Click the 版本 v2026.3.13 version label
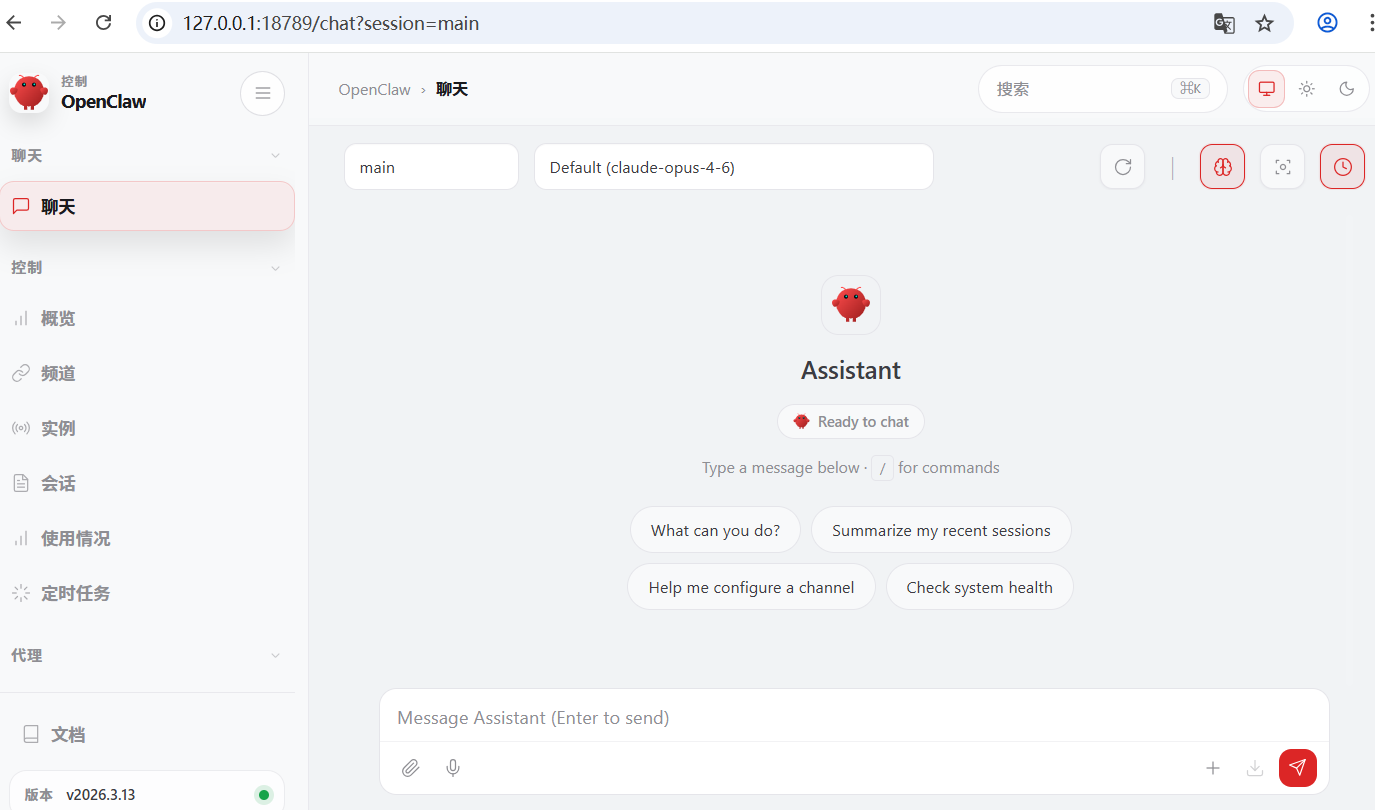 click(x=80, y=795)
